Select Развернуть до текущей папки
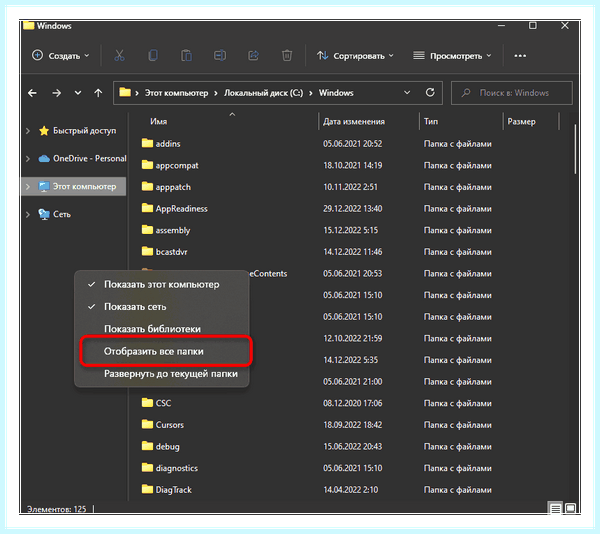The width and height of the screenshot is (600, 534). pyautogui.click(x=161, y=374)
